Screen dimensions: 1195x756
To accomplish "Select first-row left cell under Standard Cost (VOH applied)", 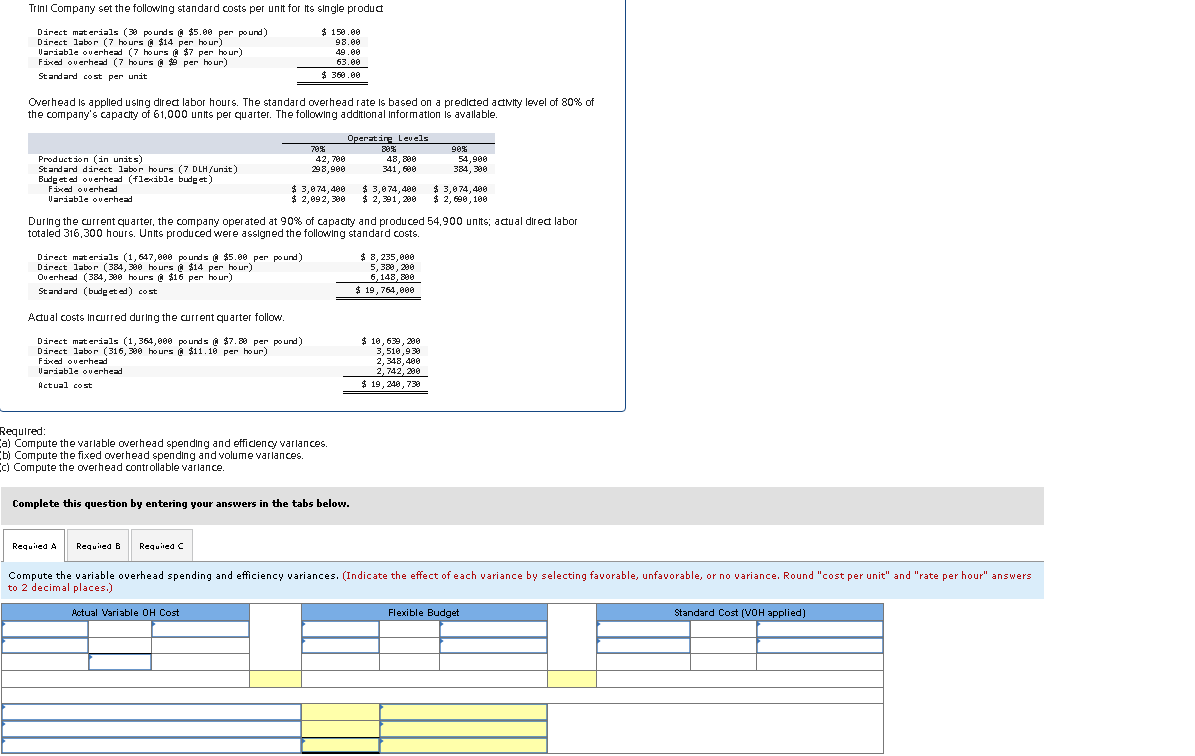I will (643, 629).
